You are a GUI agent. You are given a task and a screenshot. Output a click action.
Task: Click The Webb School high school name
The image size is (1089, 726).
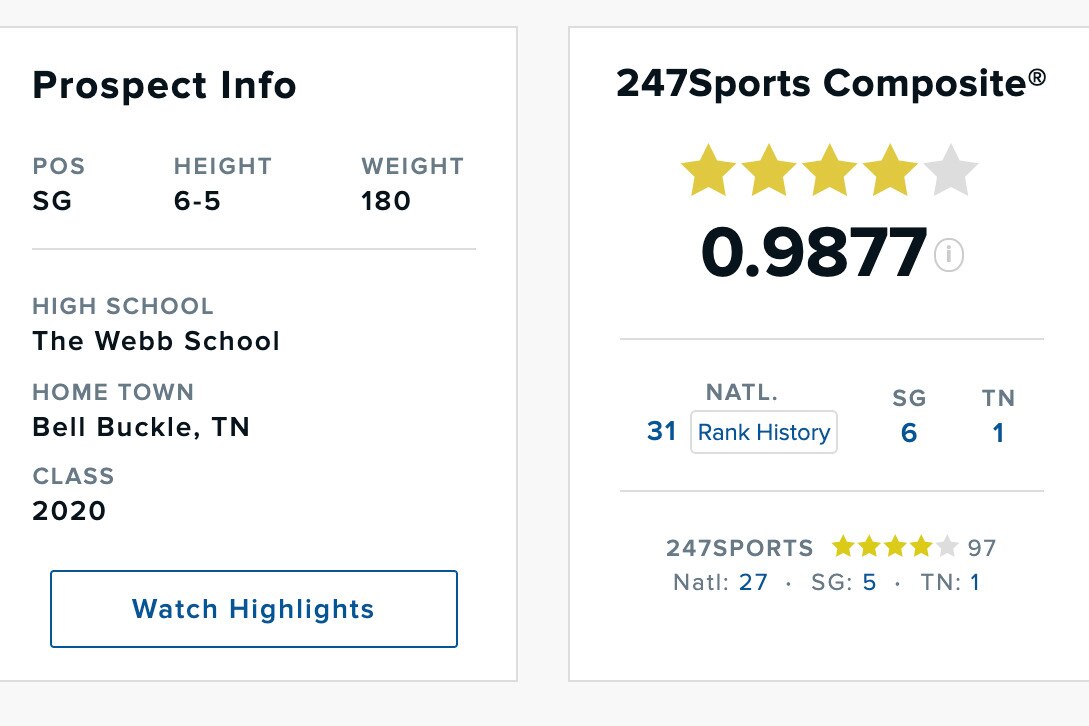pos(156,341)
